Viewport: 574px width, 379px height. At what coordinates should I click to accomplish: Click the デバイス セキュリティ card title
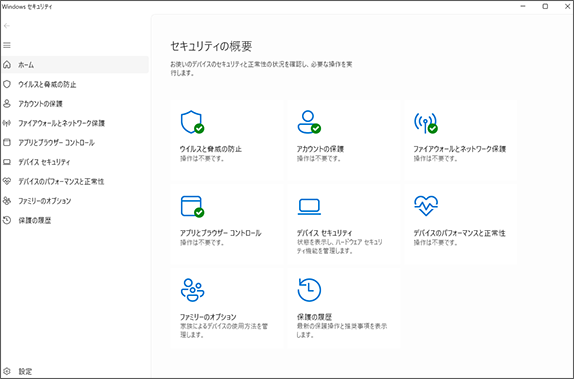coord(324,233)
